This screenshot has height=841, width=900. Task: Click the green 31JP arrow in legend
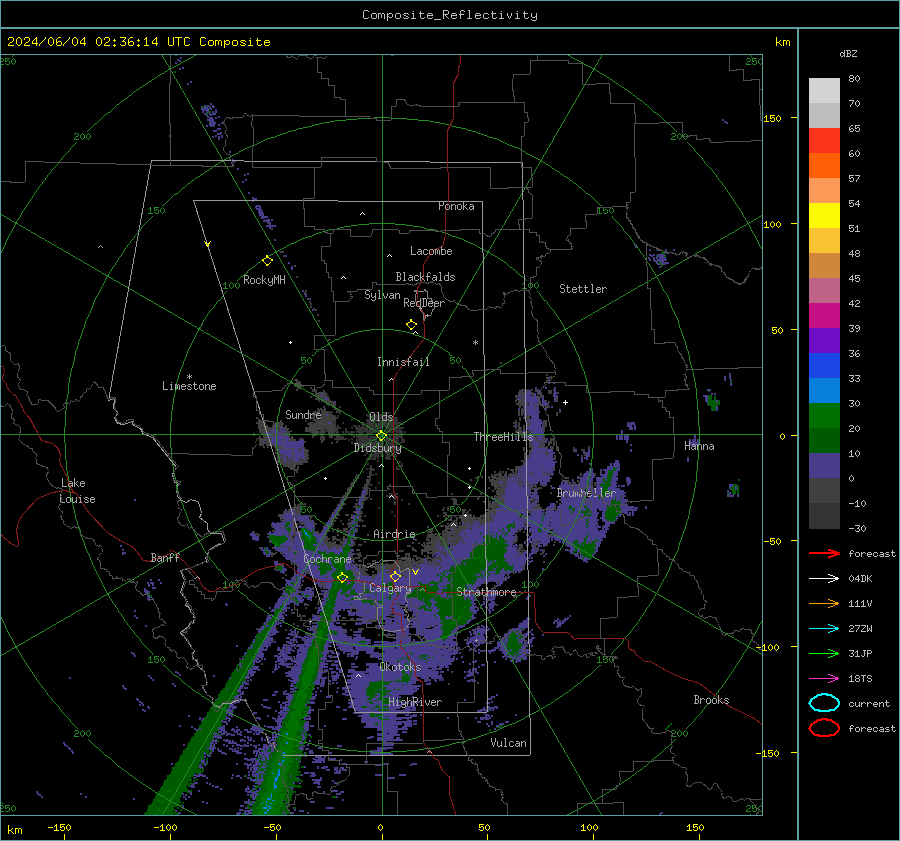(x=824, y=653)
